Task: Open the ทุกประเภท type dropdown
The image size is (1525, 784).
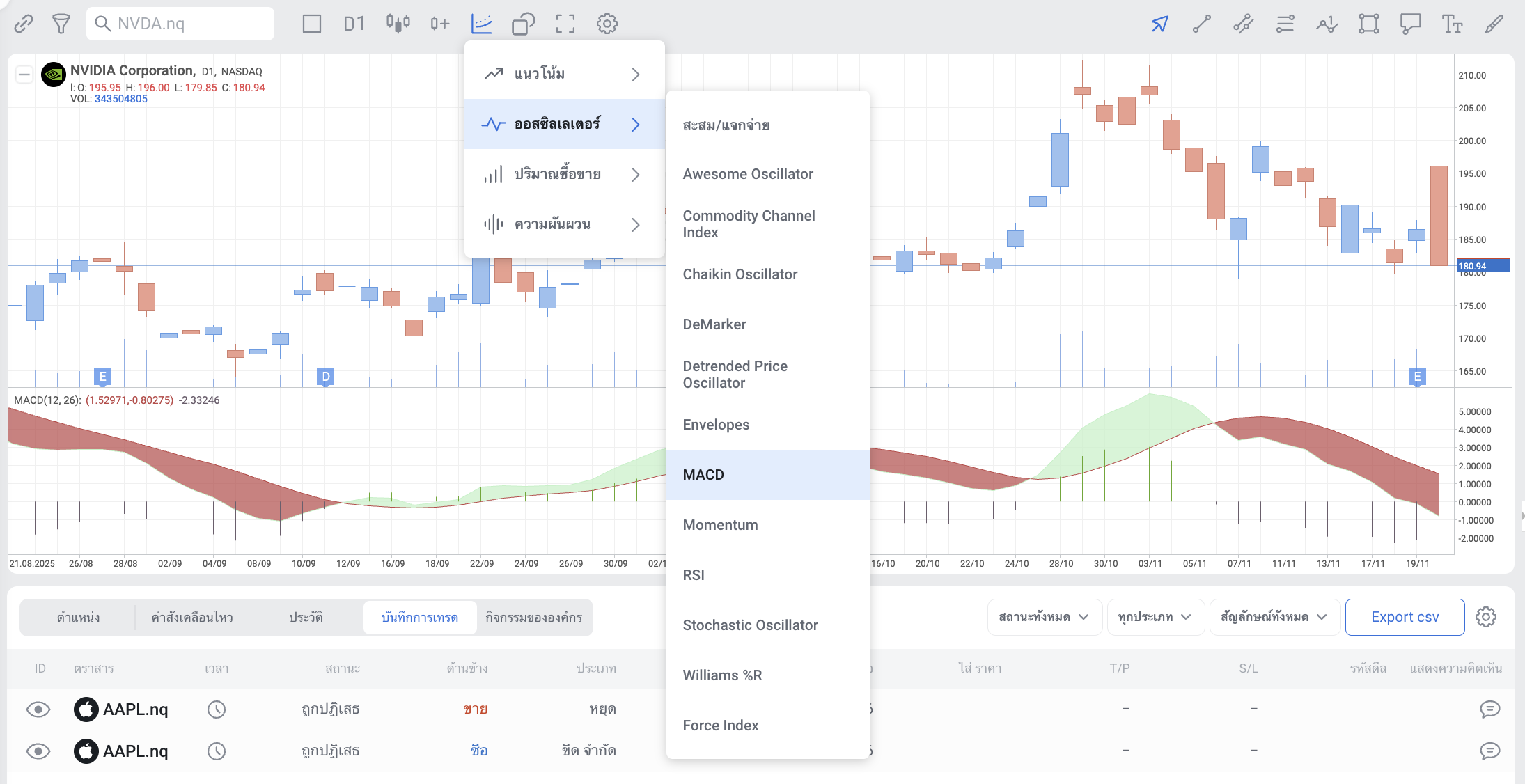Action: (x=1155, y=617)
